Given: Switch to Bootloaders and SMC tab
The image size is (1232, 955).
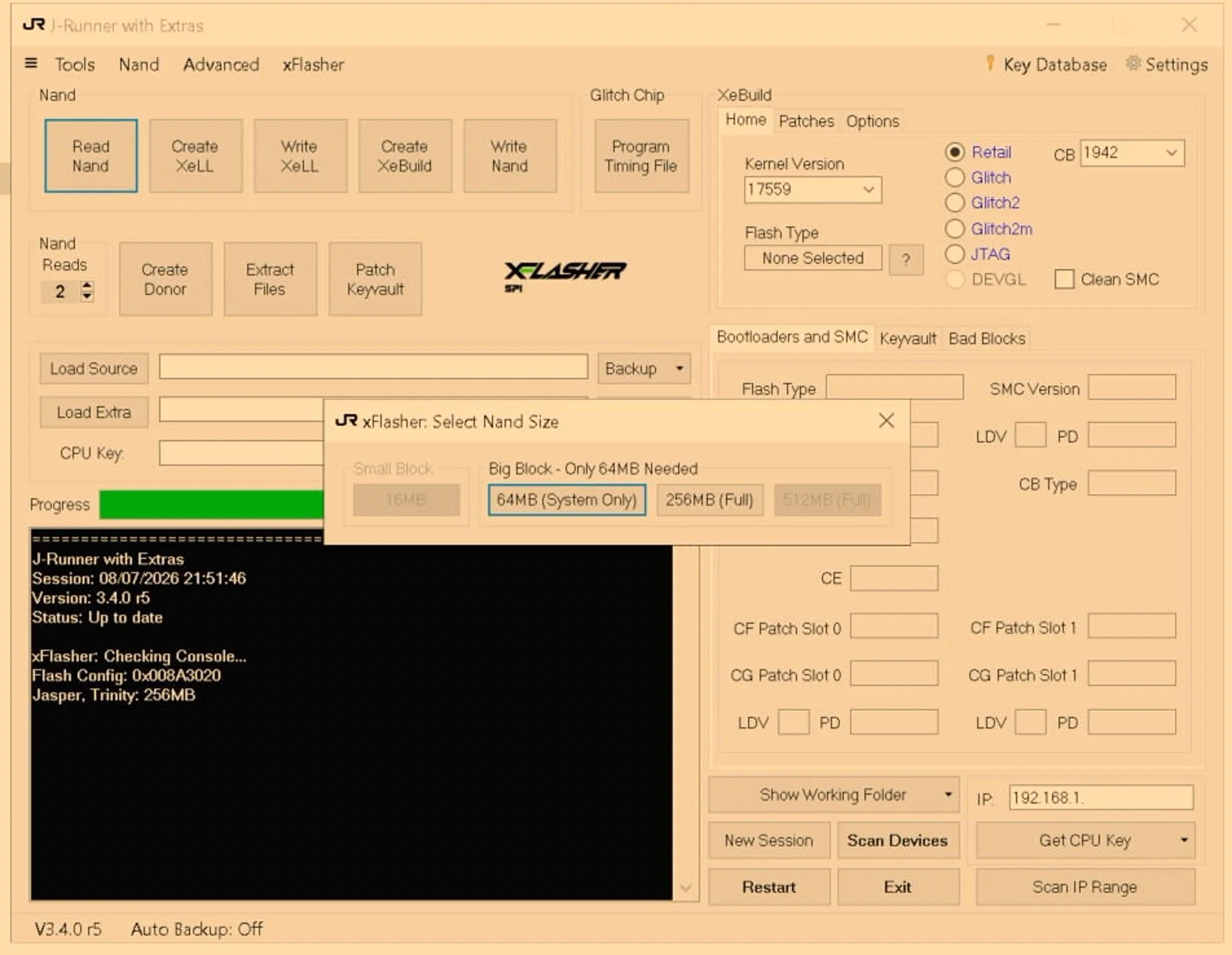Looking at the screenshot, I should pos(792,337).
